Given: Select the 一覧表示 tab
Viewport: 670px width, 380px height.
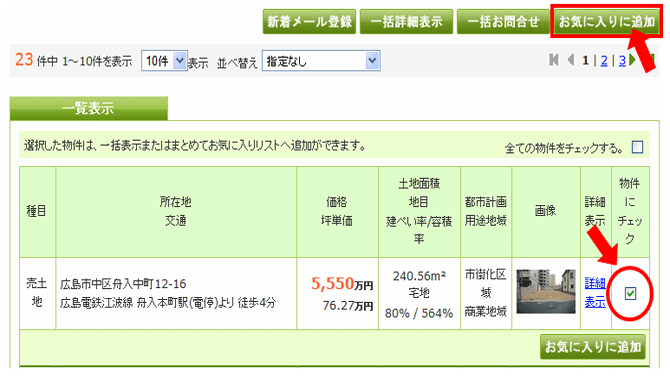Looking at the screenshot, I should [x=88, y=108].
